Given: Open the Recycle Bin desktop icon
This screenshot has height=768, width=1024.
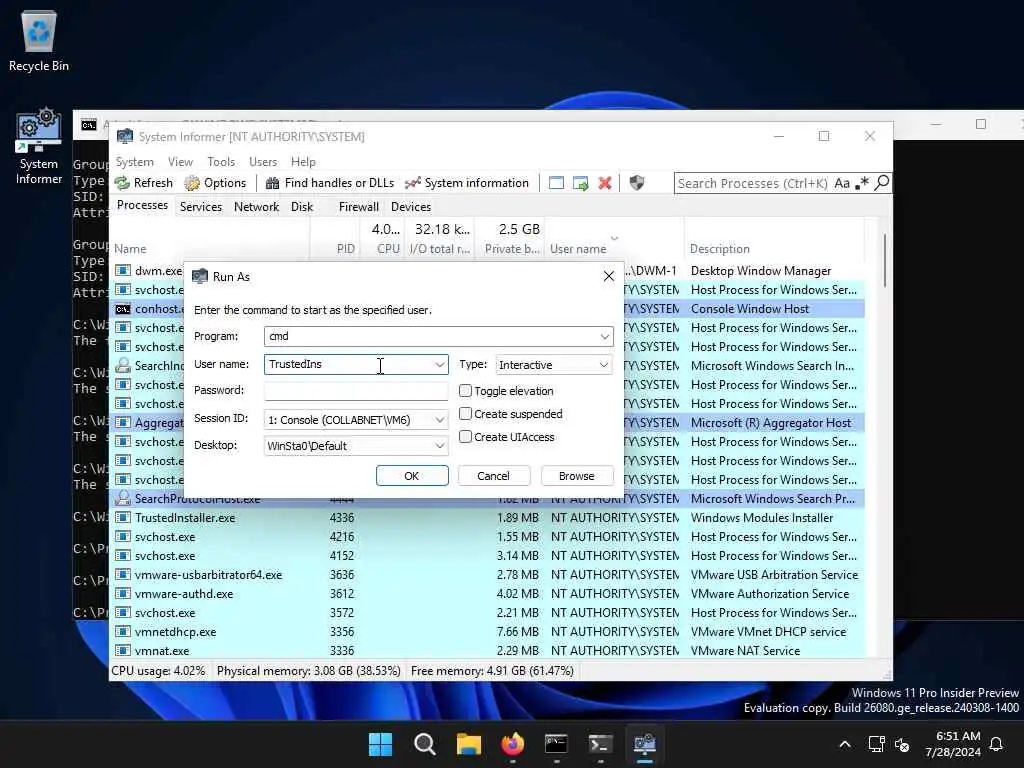Looking at the screenshot, I should pyautogui.click(x=39, y=40).
